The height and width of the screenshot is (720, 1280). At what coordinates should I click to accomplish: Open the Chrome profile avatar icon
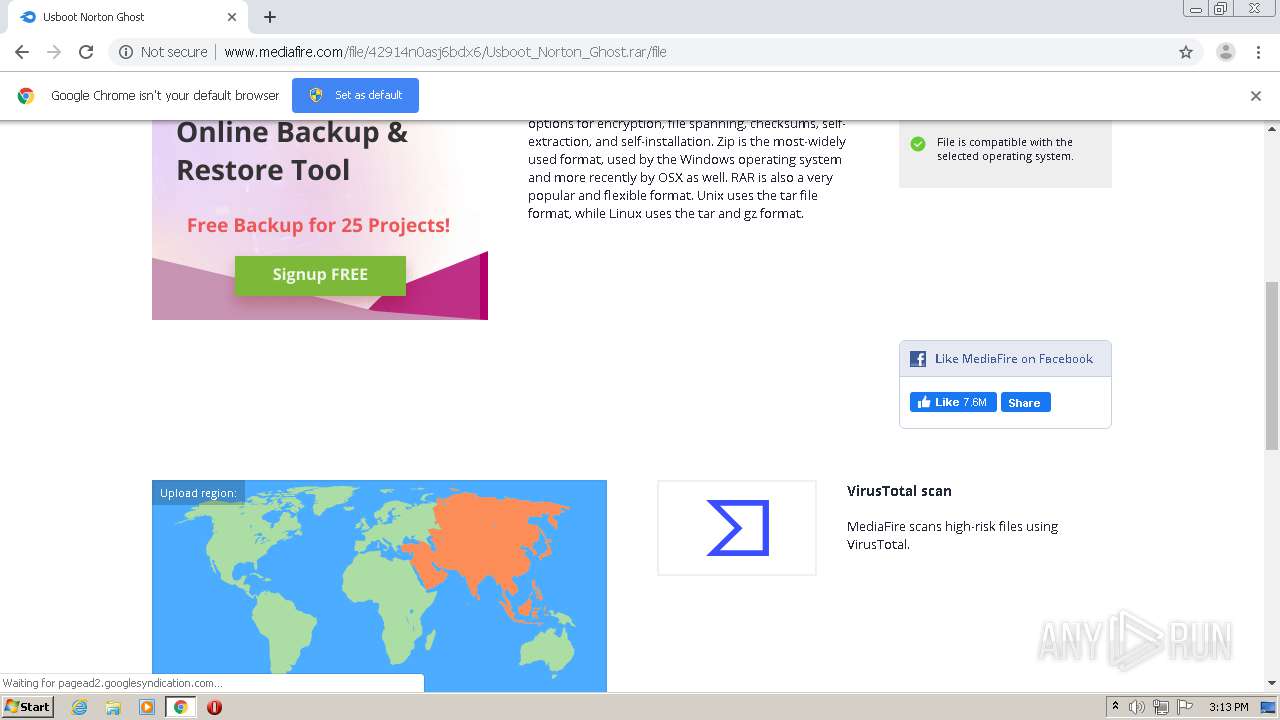tap(1226, 52)
